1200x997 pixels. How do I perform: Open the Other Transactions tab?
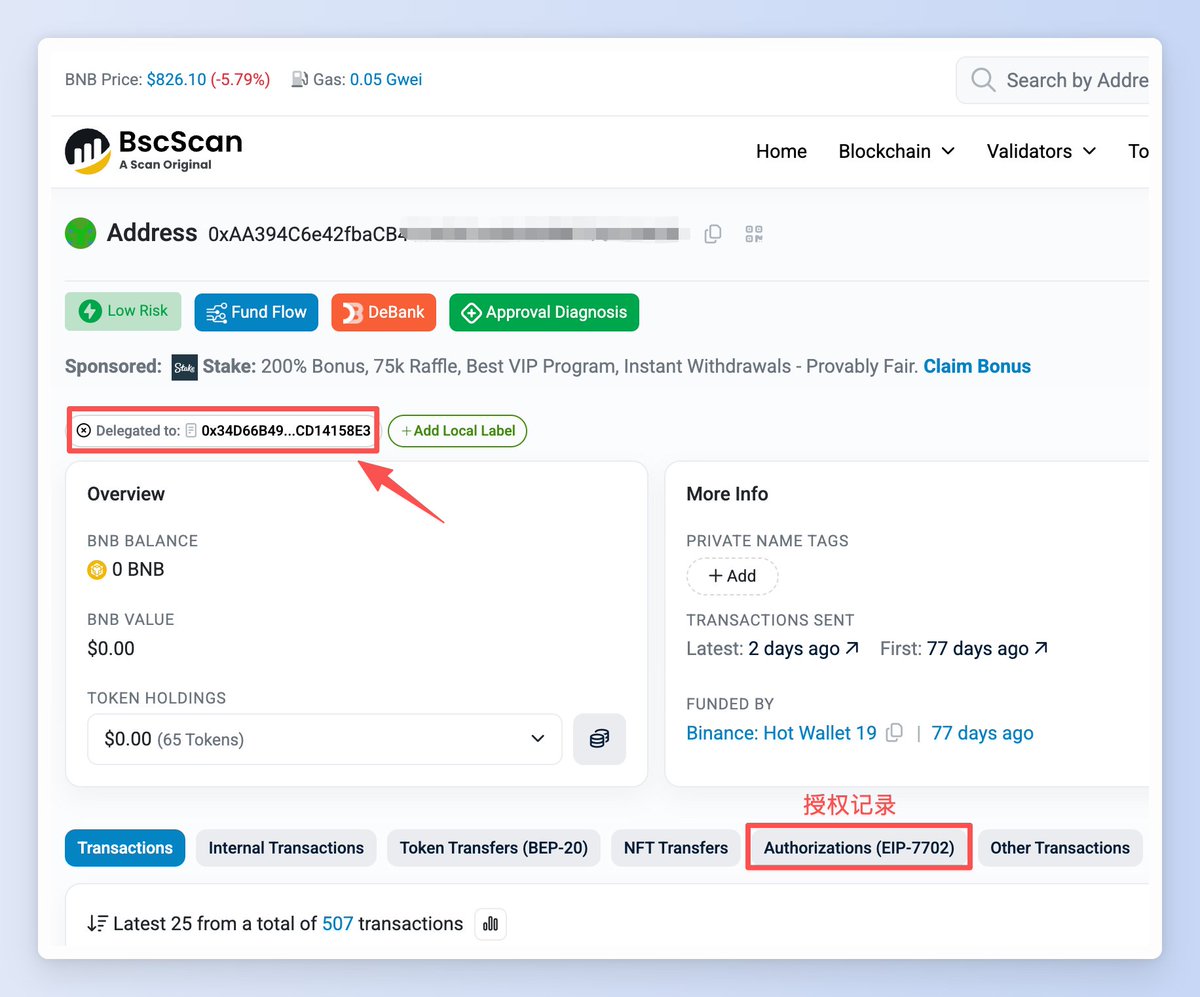pyautogui.click(x=1060, y=848)
